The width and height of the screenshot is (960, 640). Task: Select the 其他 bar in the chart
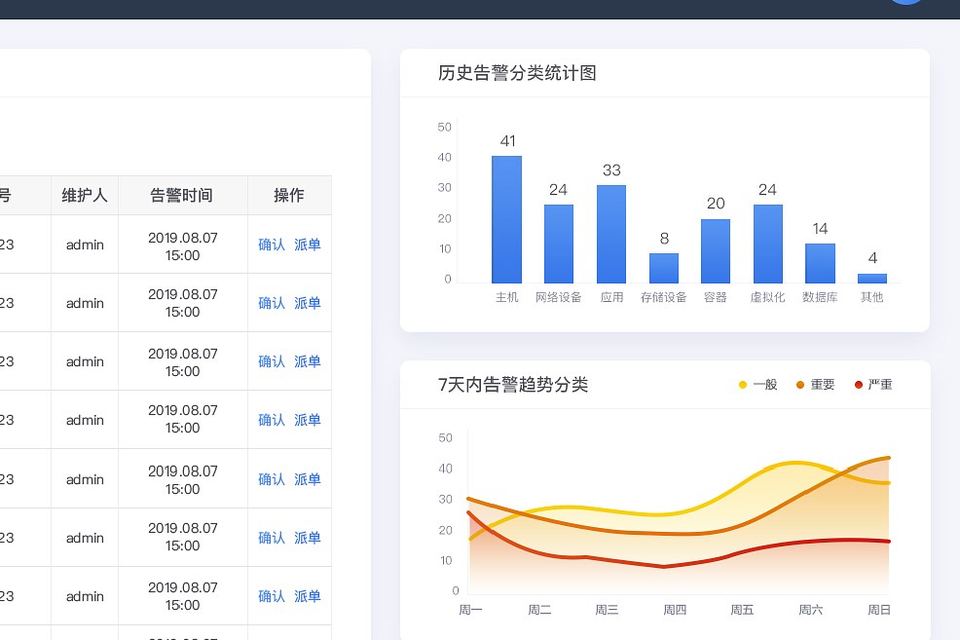pyautogui.click(x=872, y=279)
